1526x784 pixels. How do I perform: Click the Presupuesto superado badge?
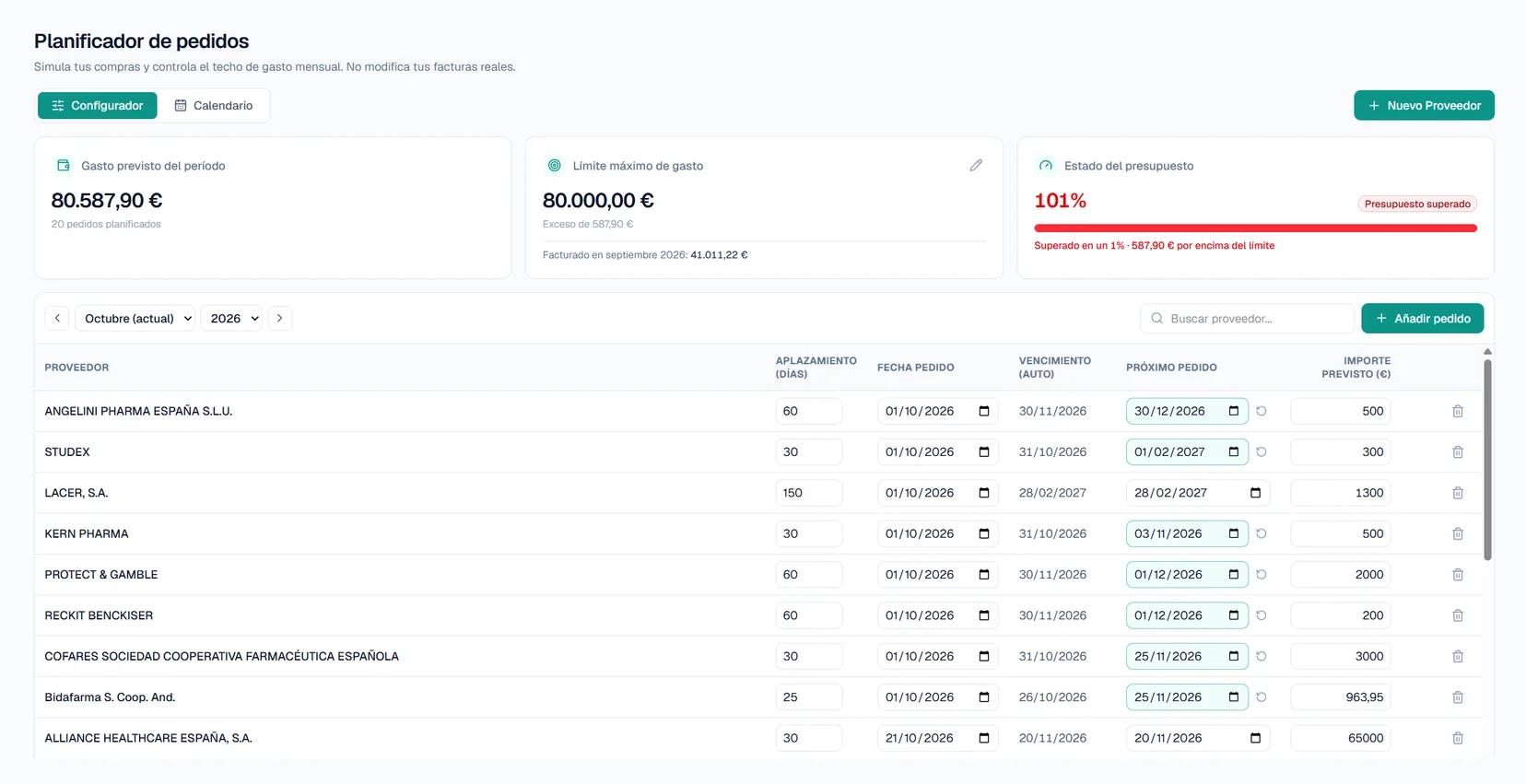pos(1417,205)
